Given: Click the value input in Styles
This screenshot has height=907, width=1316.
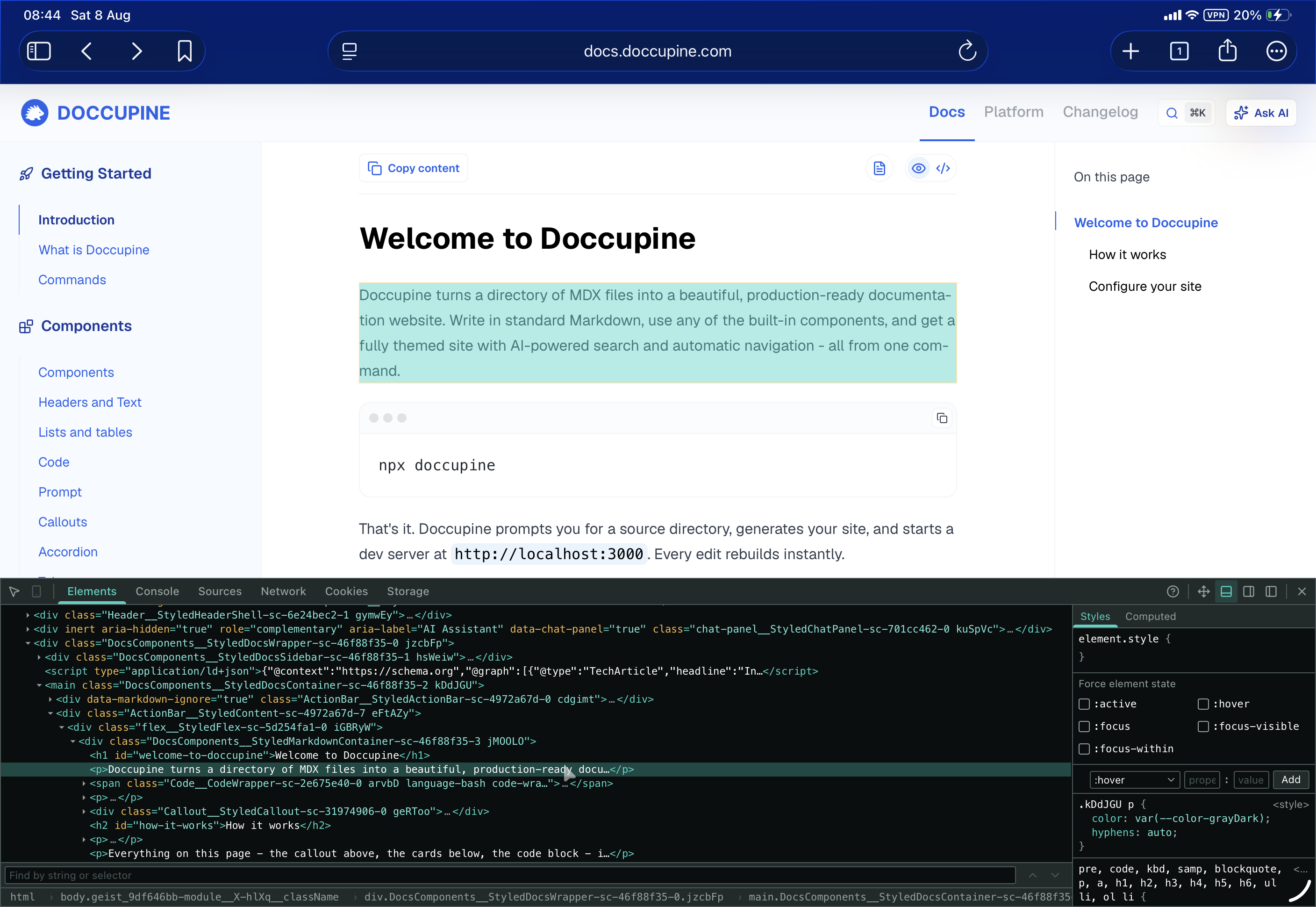Looking at the screenshot, I should (1251, 780).
